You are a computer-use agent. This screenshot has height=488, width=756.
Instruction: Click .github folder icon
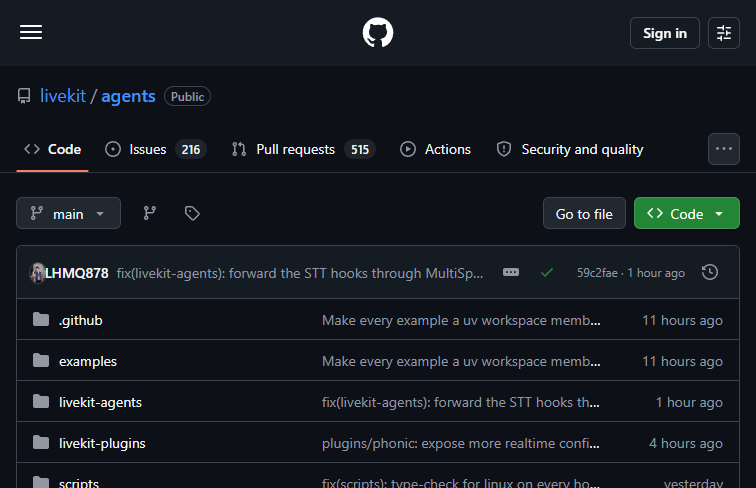tap(41, 319)
